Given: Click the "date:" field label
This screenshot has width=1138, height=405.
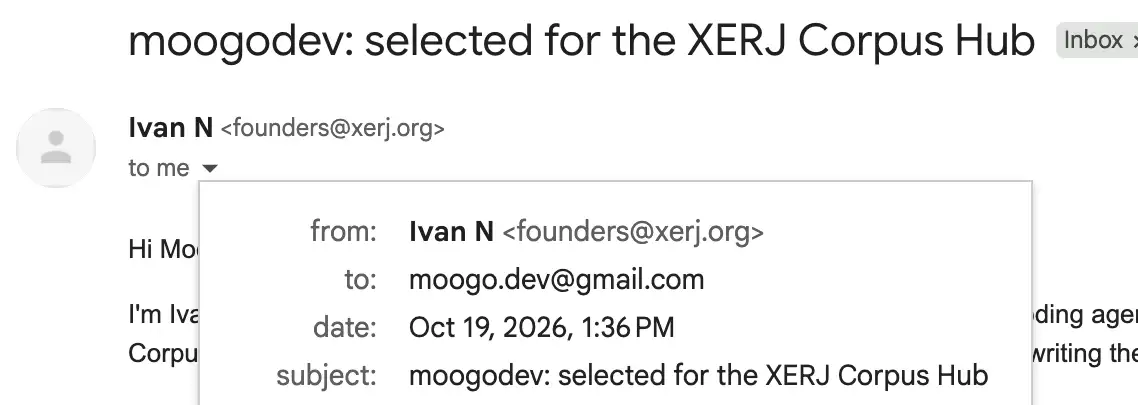Looking at the screenshot, I should 345,328.
